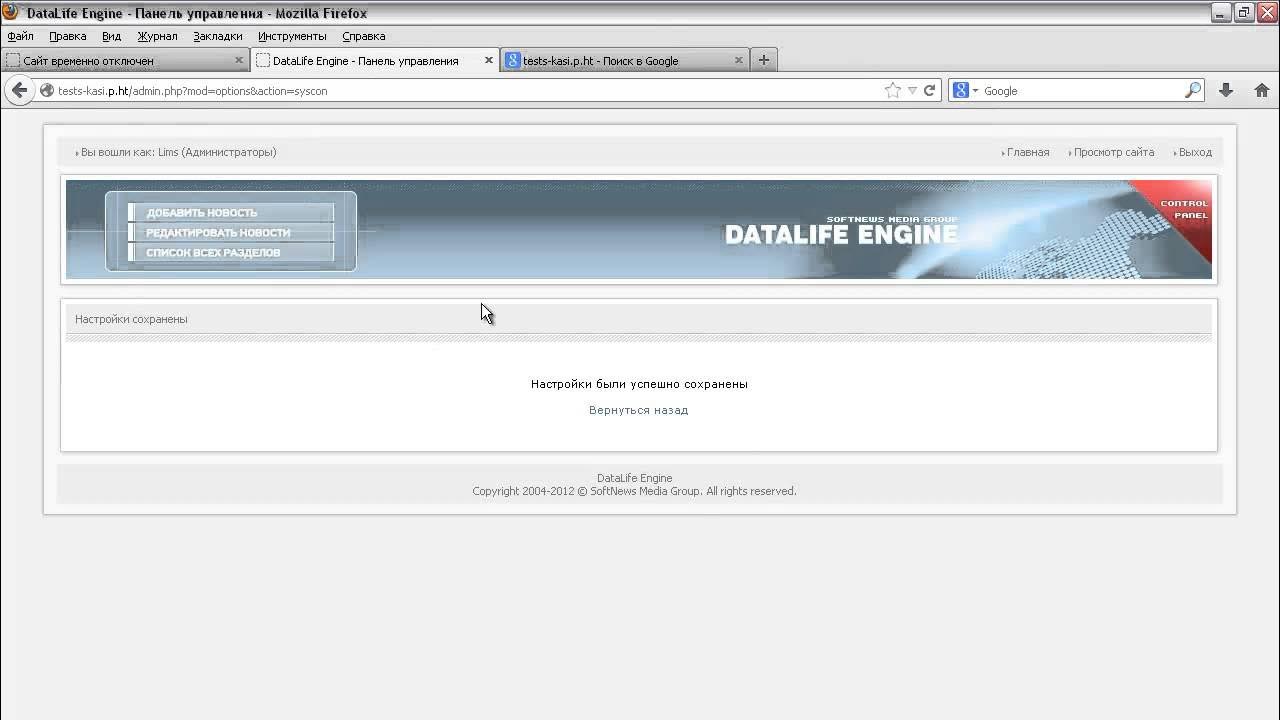Screen dimensions: 1280x720
Task: Go to Firefox Home icon
Action: pos(1262,90)
